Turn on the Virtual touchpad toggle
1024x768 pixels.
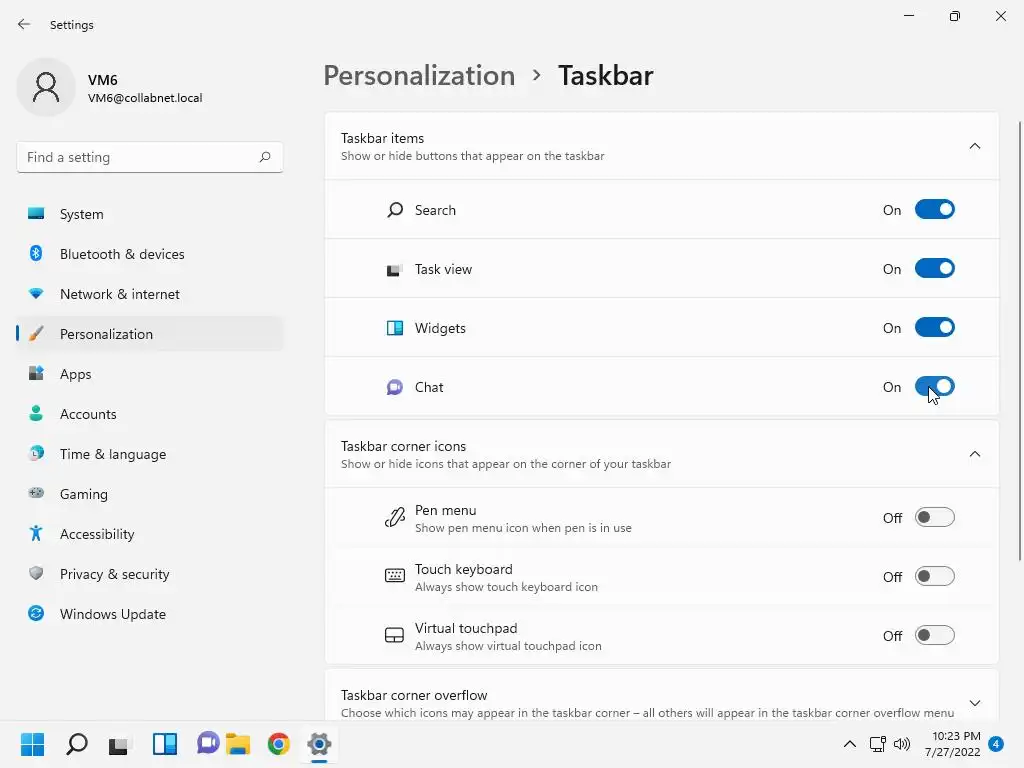(x=935, y=635)
